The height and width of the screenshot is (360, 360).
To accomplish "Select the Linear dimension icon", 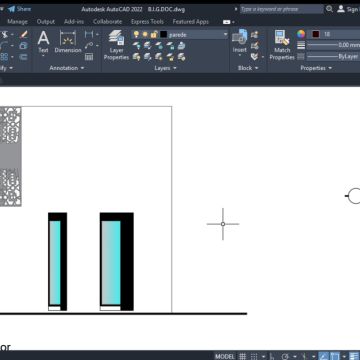I will [89, 34].
